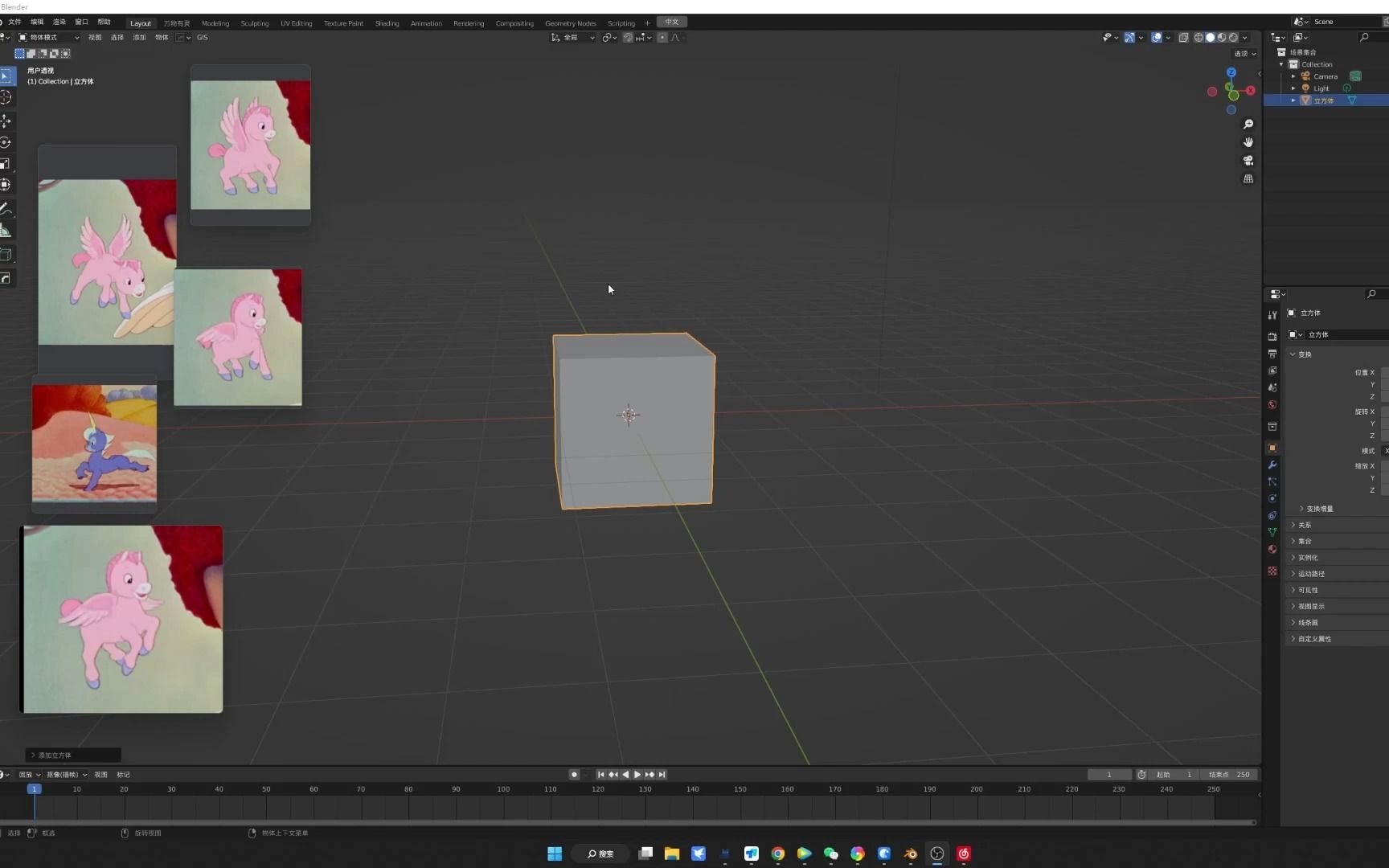Click the current frame number field
This screenshot has height=868, width=1389.
pos(1109,775)
